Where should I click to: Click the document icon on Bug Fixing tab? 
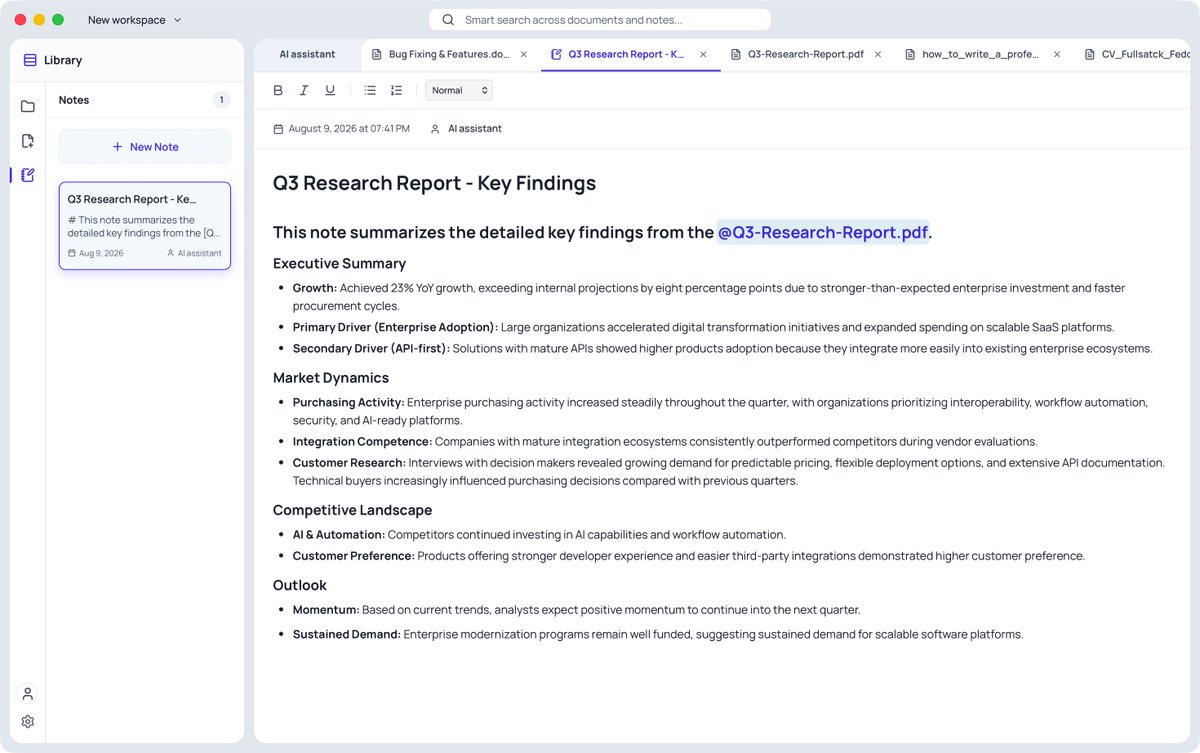pyautogui.click(x=377, y=54)
